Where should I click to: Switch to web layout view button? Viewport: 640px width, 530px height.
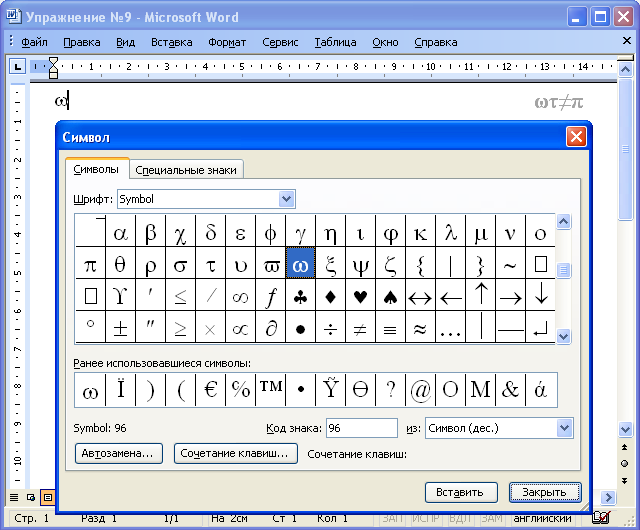31,497
